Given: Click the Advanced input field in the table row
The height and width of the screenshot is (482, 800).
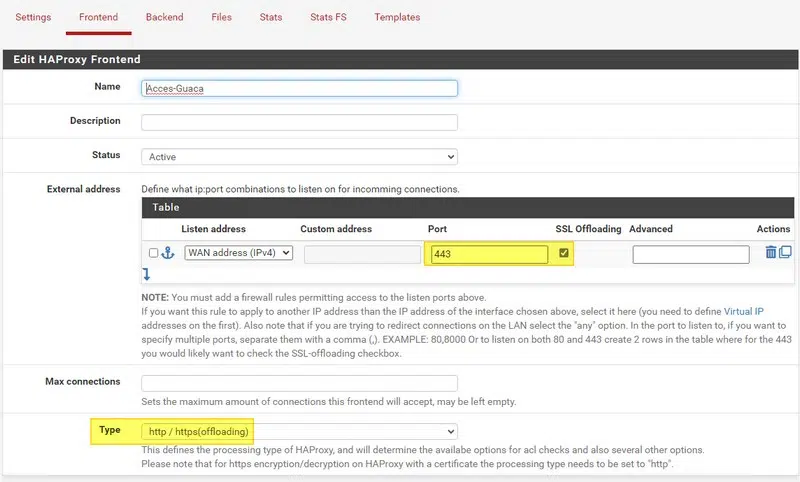Looking at the screenshot, I should (691, 254).
